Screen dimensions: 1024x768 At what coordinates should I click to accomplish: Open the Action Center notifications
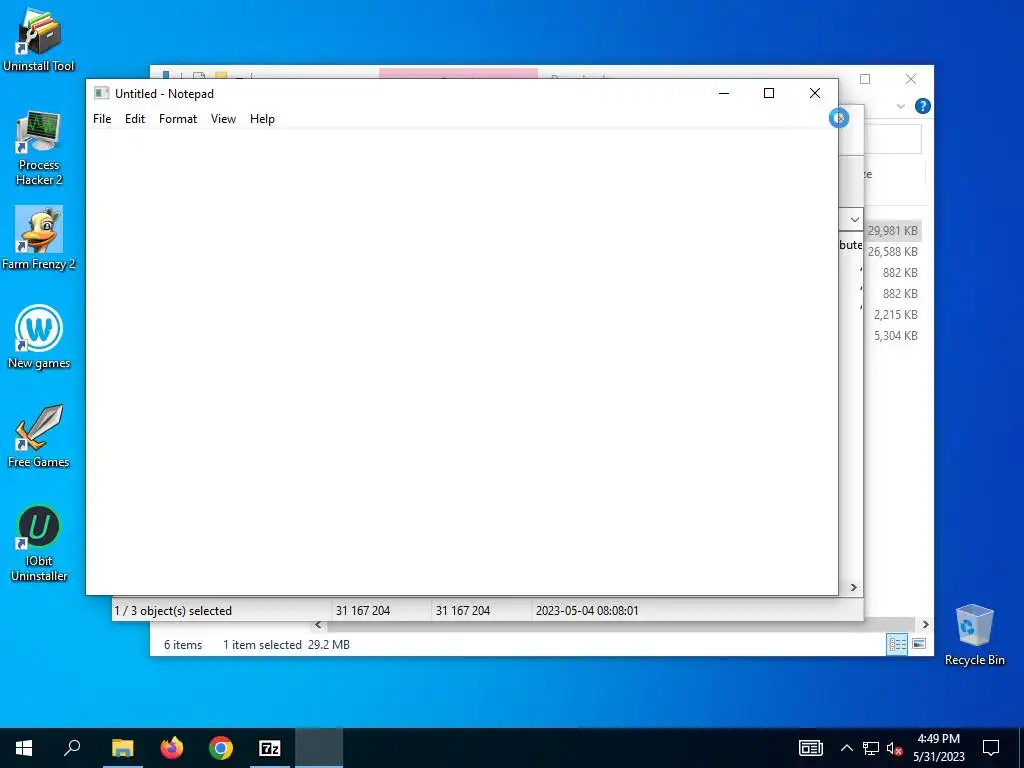tap(991, 748)
